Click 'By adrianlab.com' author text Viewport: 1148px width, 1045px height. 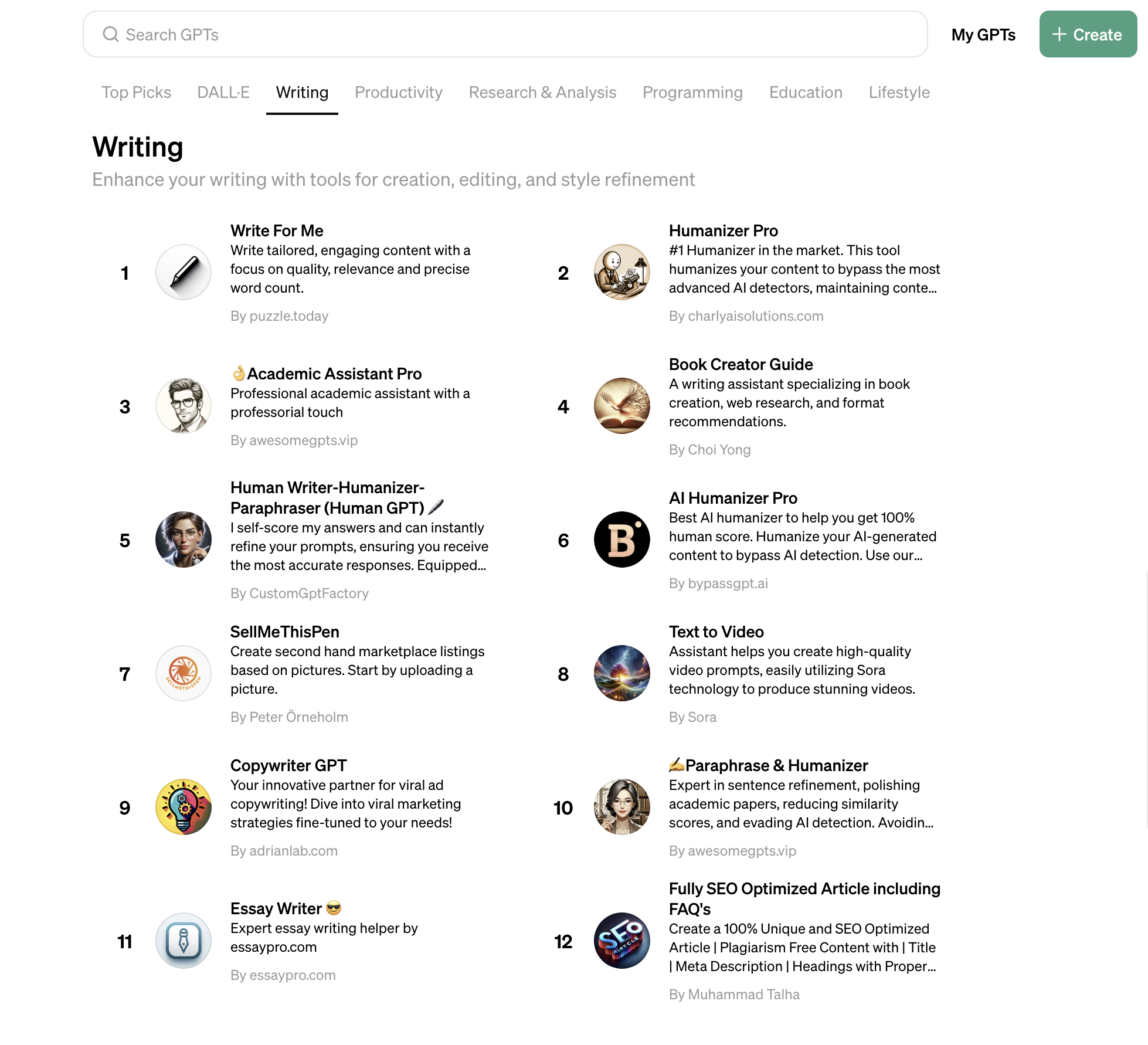284,851
